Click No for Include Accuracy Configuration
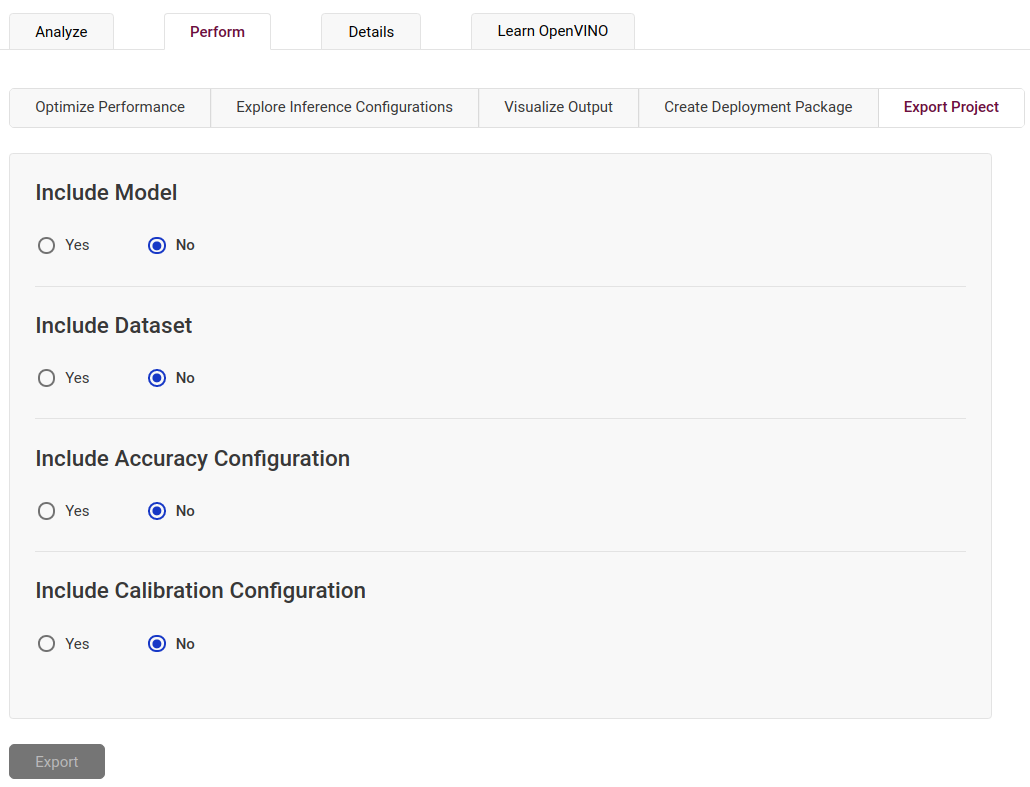 tap(157, 511)
